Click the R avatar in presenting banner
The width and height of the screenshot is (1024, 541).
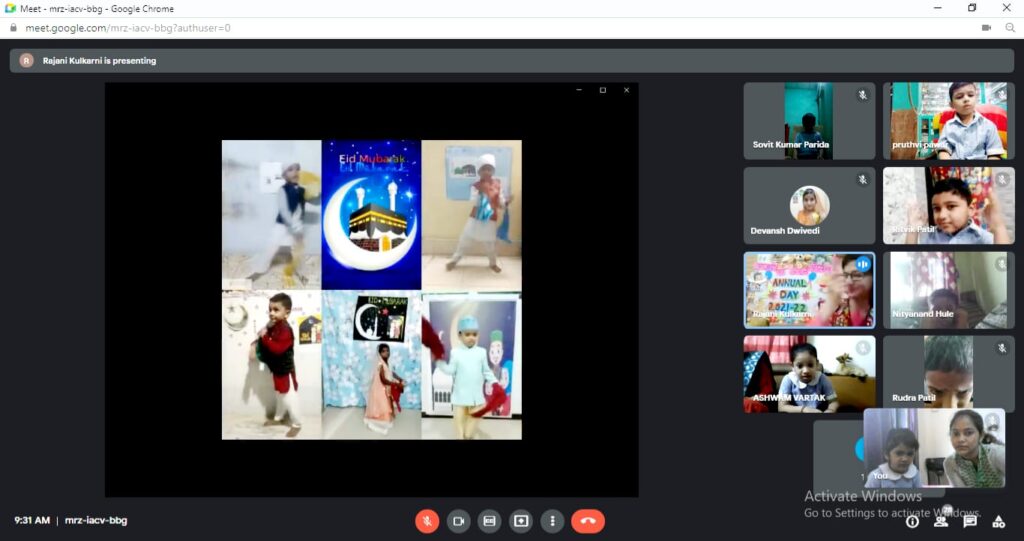pos(26,61)
